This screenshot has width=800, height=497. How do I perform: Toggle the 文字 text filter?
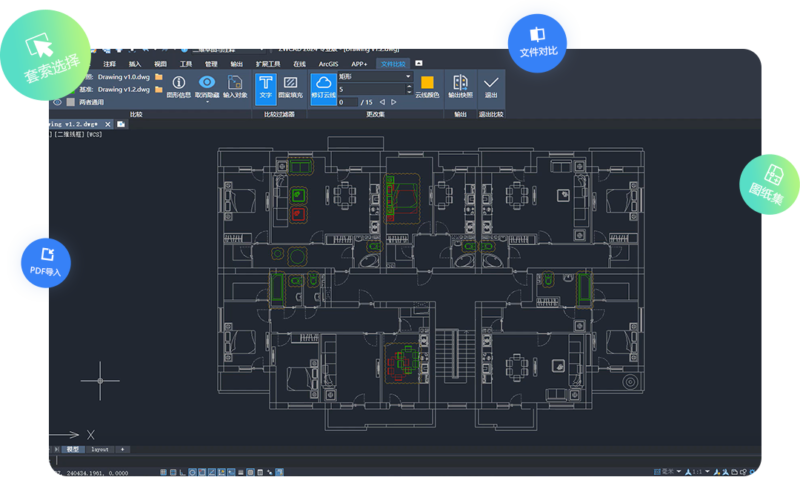click(x=265, y=88)
